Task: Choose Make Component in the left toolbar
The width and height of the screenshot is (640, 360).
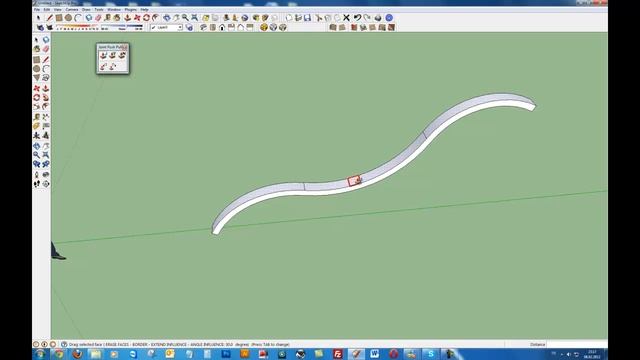Action: (x=46, y=40)
